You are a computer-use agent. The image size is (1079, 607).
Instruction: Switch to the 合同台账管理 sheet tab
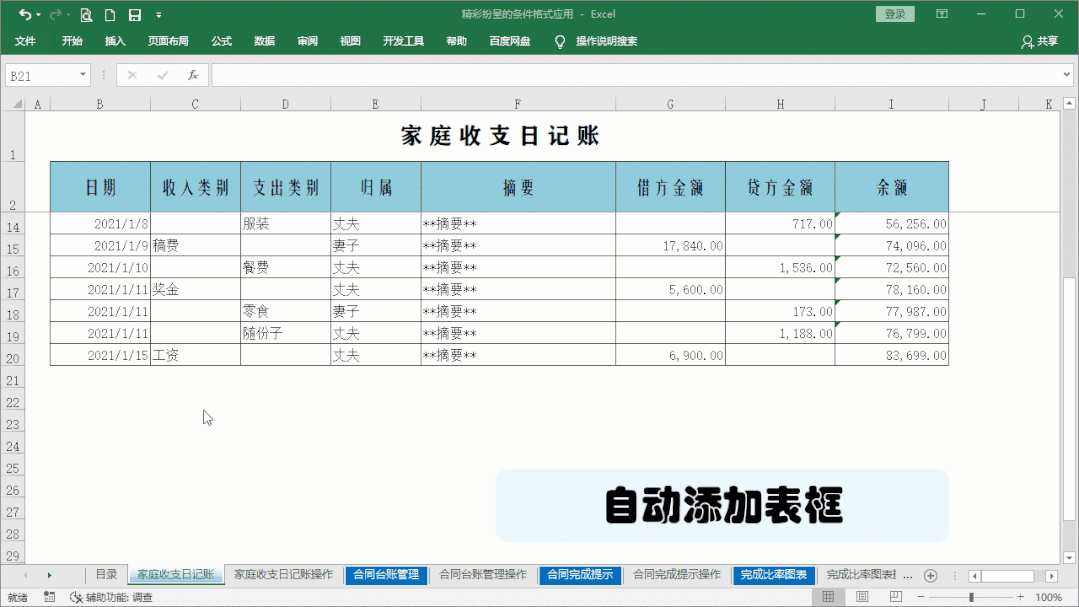click(x=386, y=575)
